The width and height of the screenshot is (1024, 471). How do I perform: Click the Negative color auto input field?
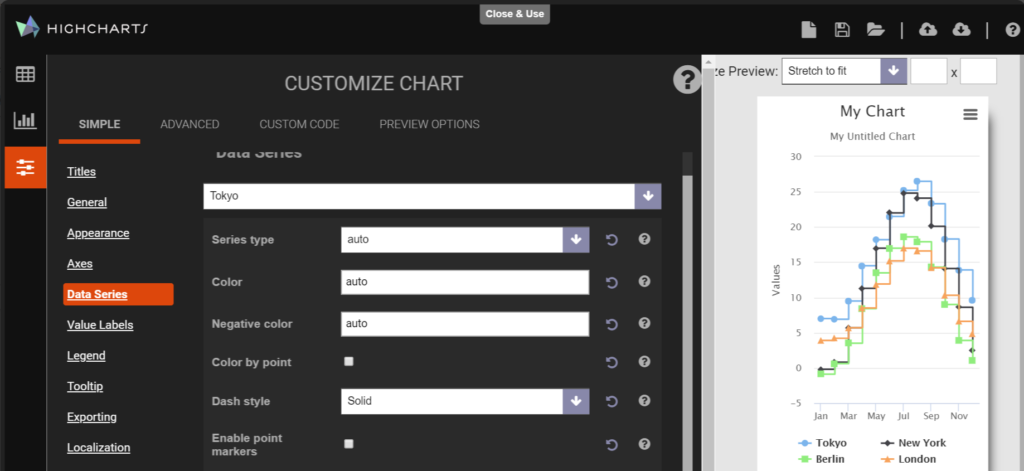(x=465, y=324)
